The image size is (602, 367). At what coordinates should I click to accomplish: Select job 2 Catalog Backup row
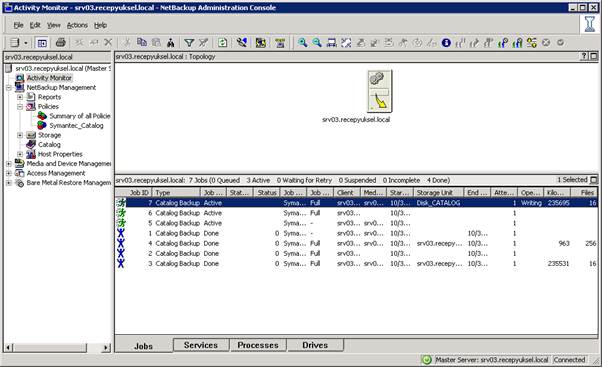pyautogui.click(x=357, y=253)
